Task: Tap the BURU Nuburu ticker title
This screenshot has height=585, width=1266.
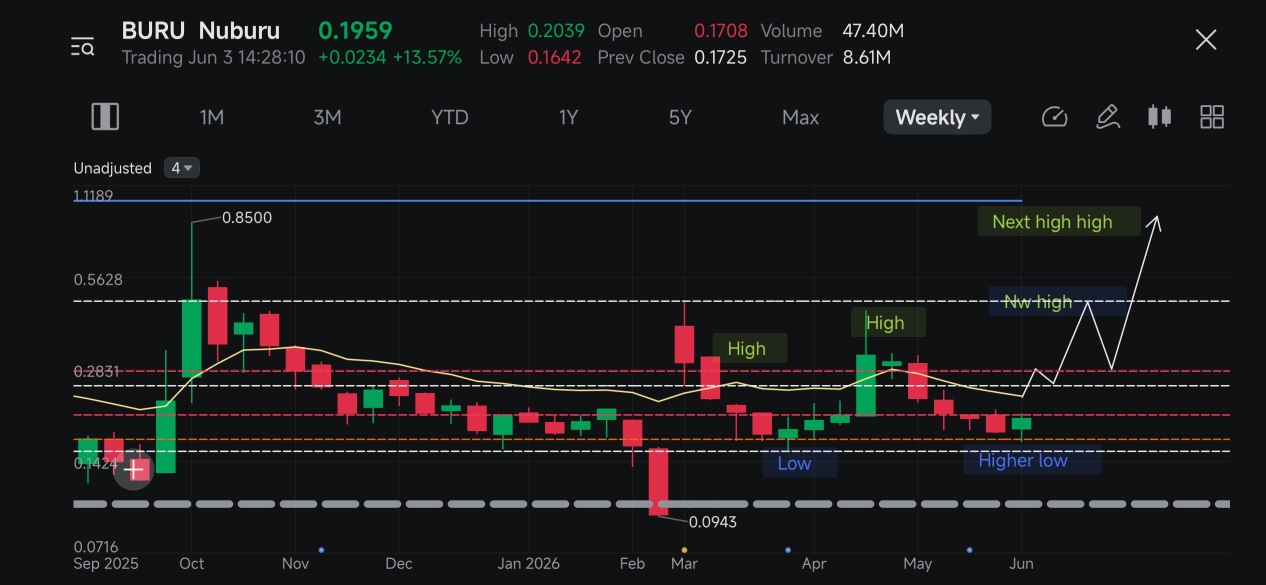Action: (x=201, y=31)
